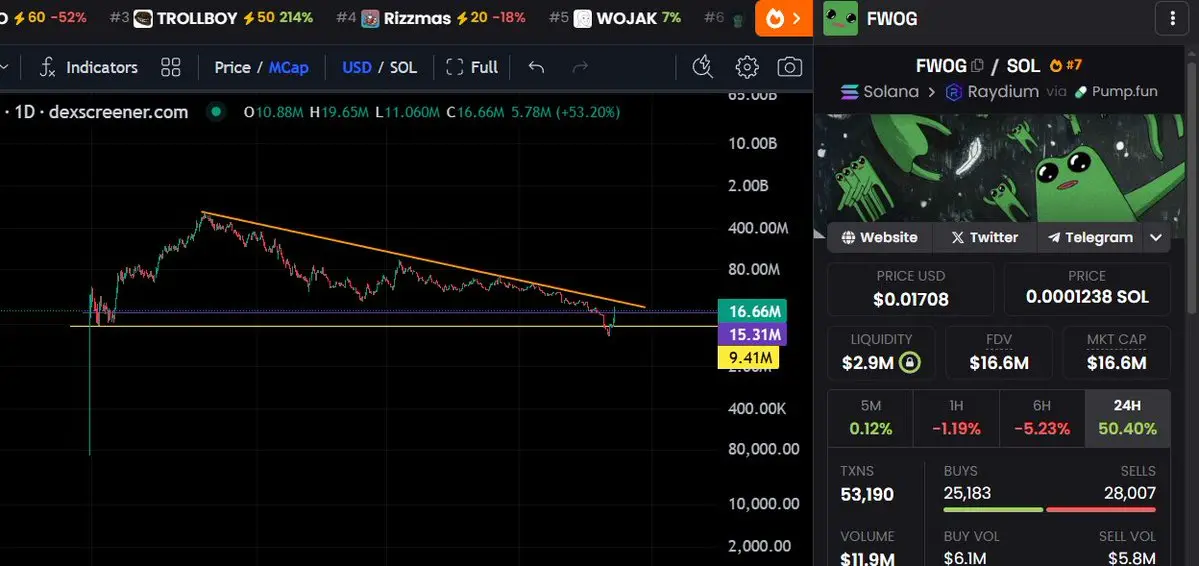Open the Indicators menu
1199x566 pixels.
[89, 67]
